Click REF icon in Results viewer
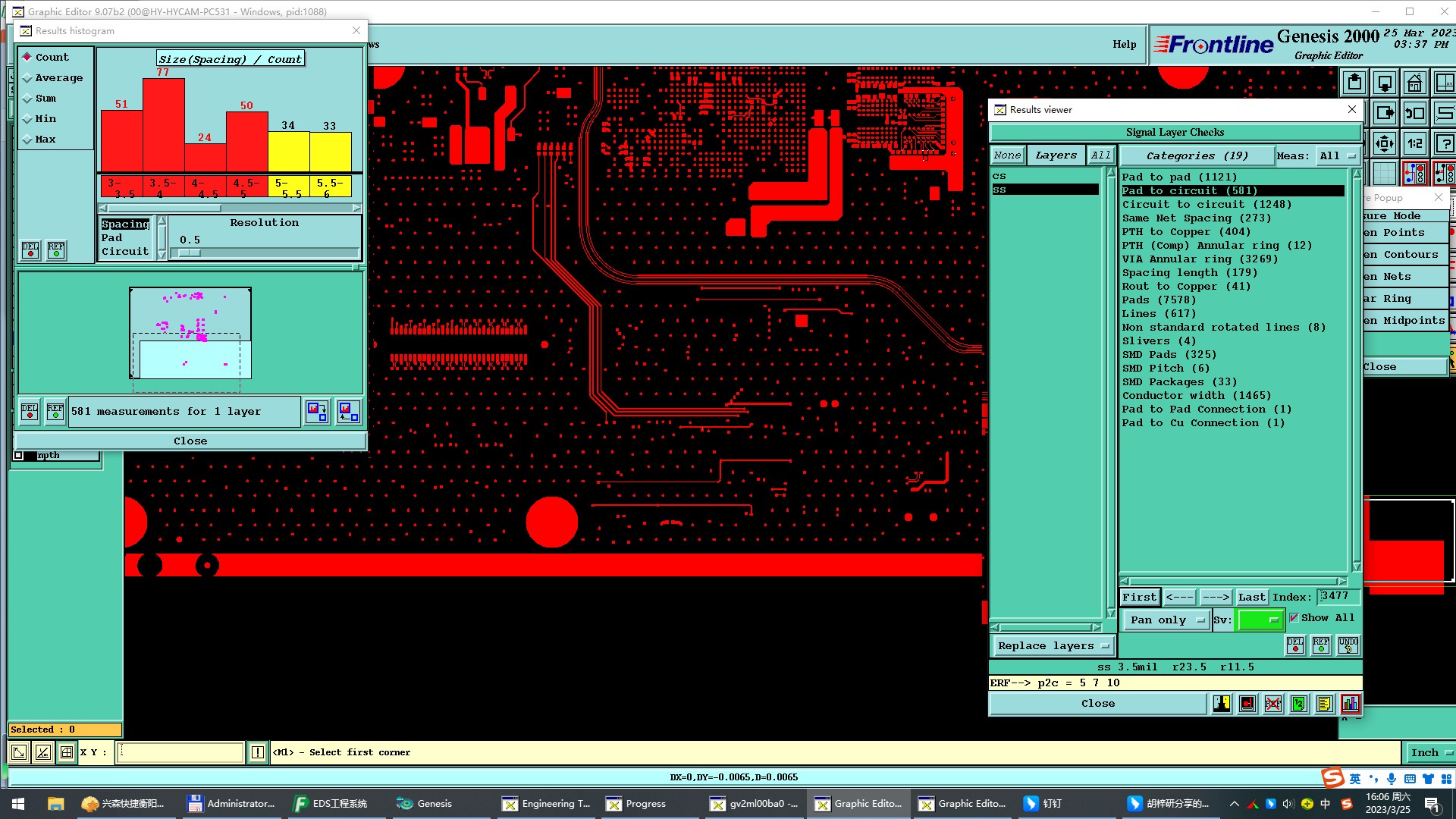This screenshot has height=819, width=1456. tap(1321, 645)
